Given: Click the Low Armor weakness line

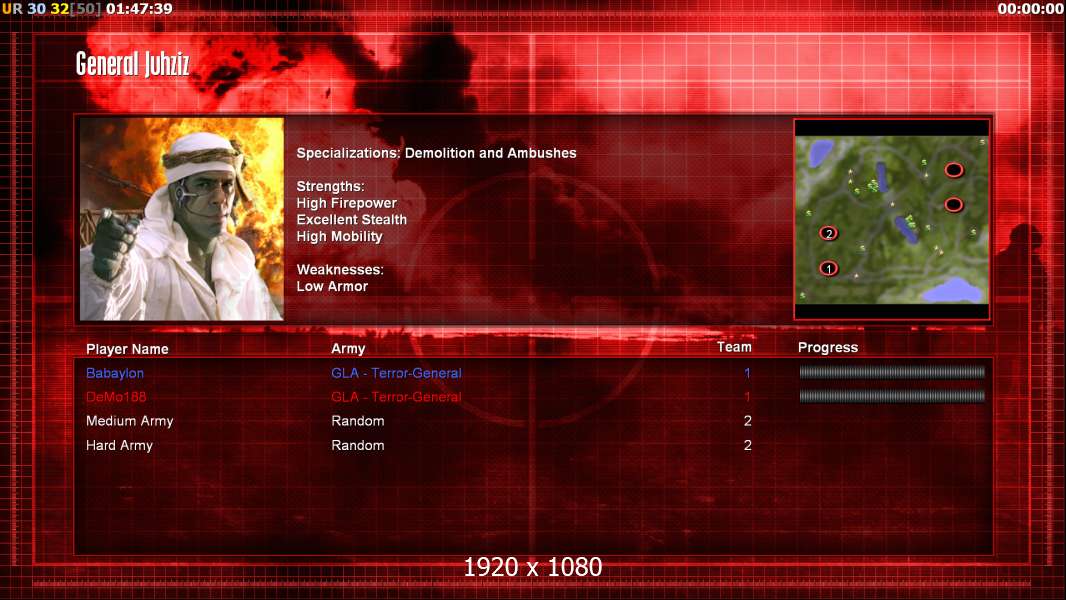Looking at the screenshot, I should (332, 287).
